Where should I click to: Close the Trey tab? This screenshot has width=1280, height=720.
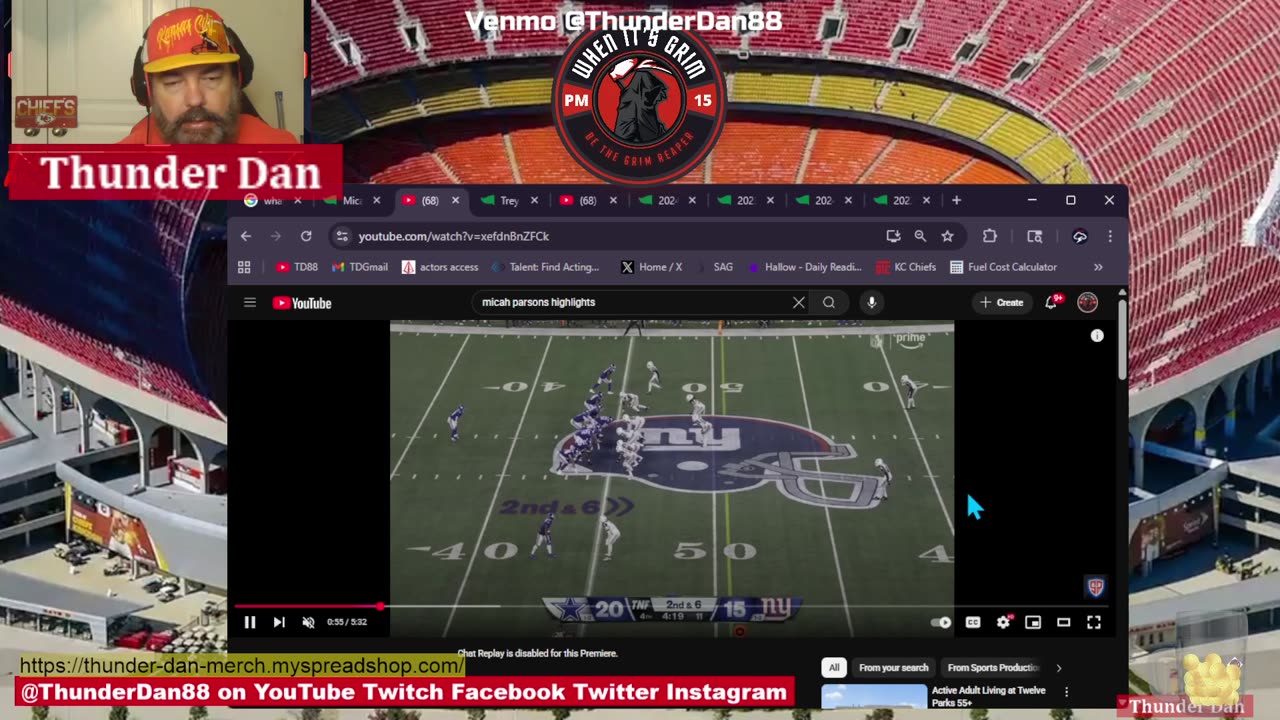click(534, 200)
